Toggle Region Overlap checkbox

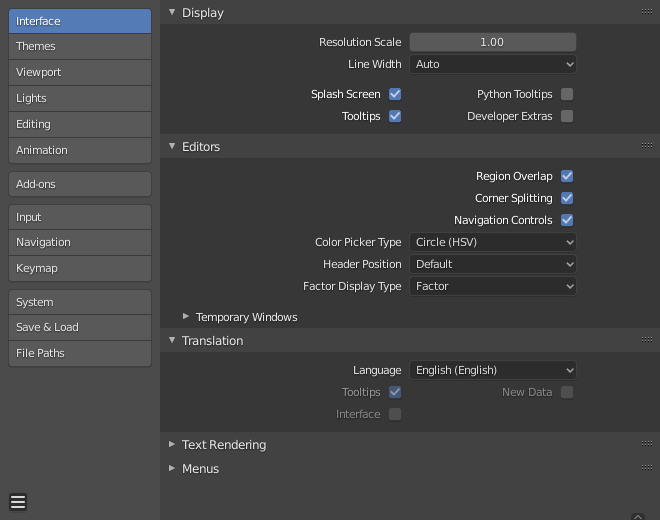click(567, 176)
